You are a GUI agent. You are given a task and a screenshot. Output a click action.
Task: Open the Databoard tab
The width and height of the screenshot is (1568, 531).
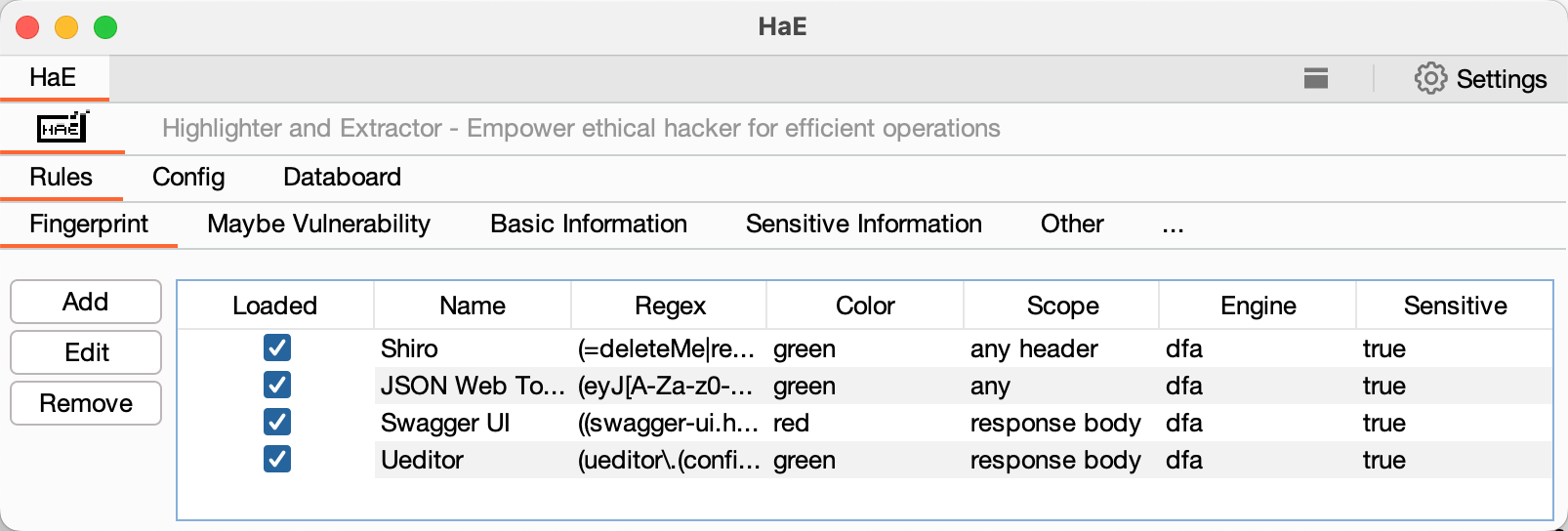tap(342, 177)
